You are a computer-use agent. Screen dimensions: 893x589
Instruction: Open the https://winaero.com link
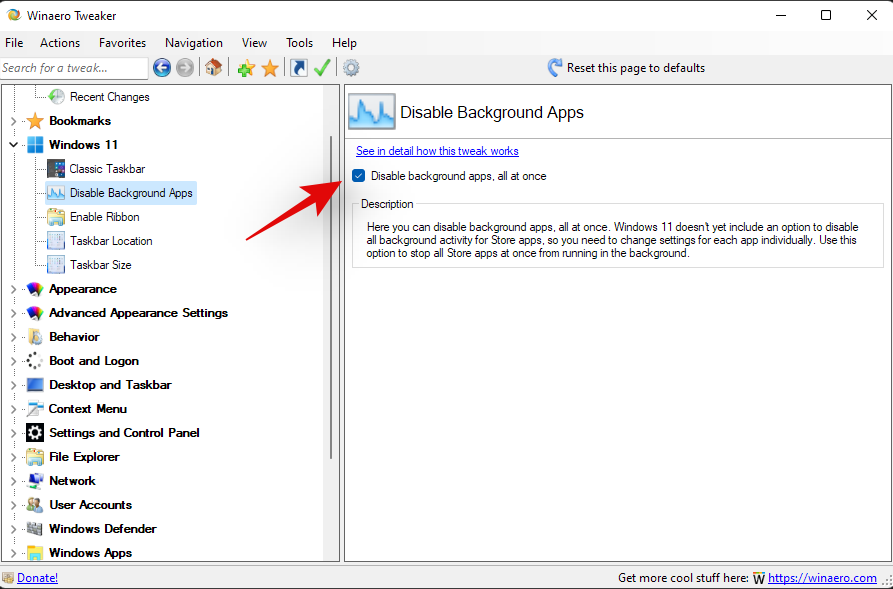pos(822,578)
